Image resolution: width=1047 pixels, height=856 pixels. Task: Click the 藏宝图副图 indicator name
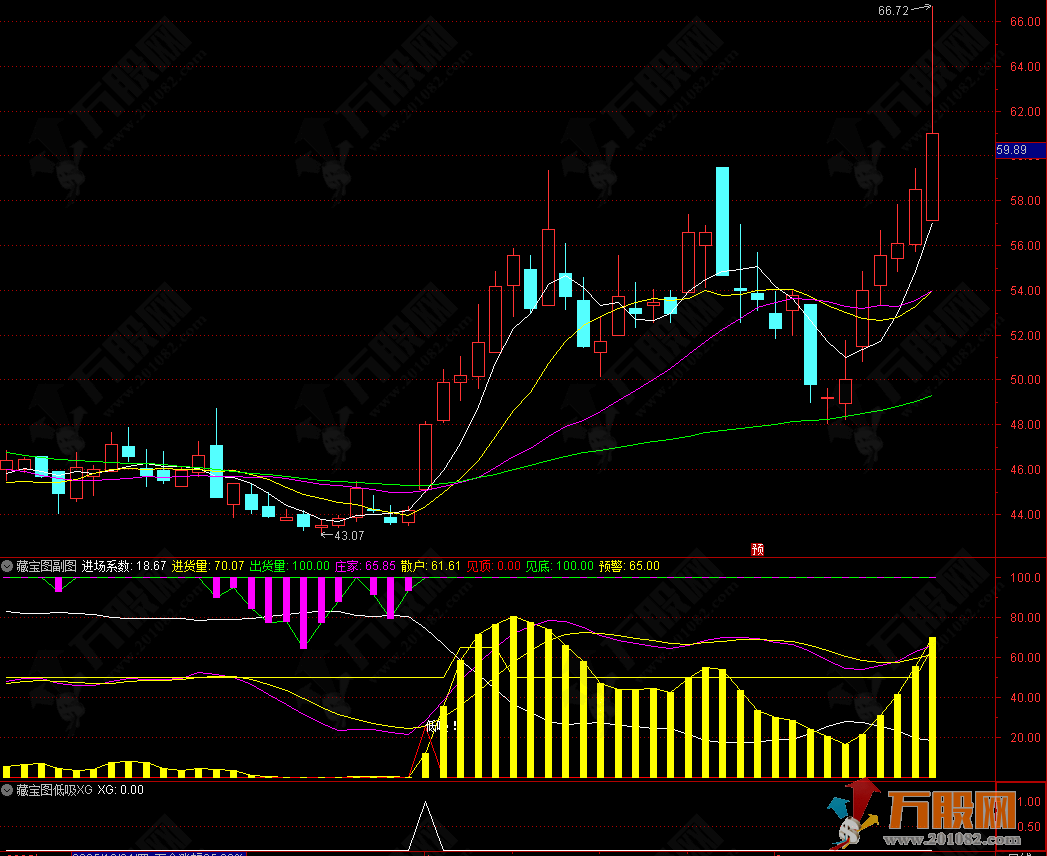46,566
